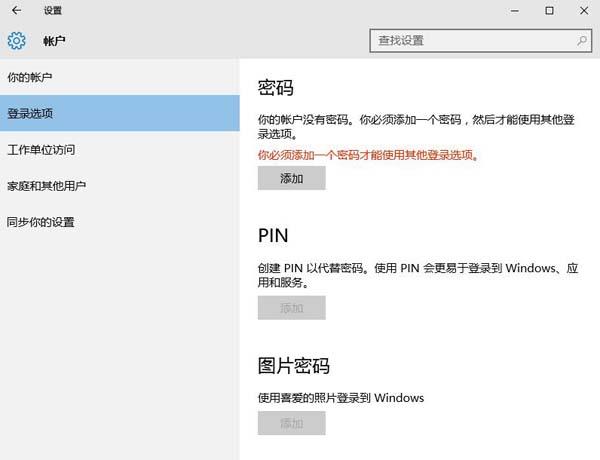Click the 设置 window title

click(x=53, y=11)
